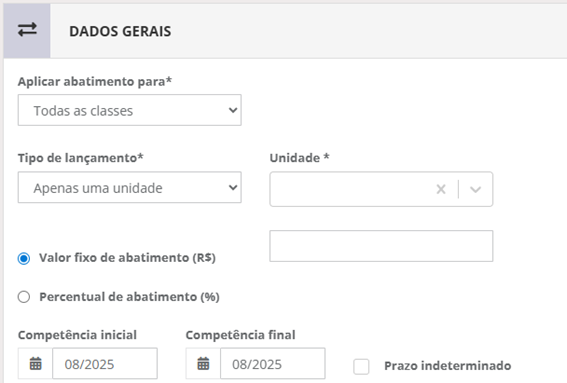
Task: Clear the Unidade field with the X icon
Action: [441, 189]
